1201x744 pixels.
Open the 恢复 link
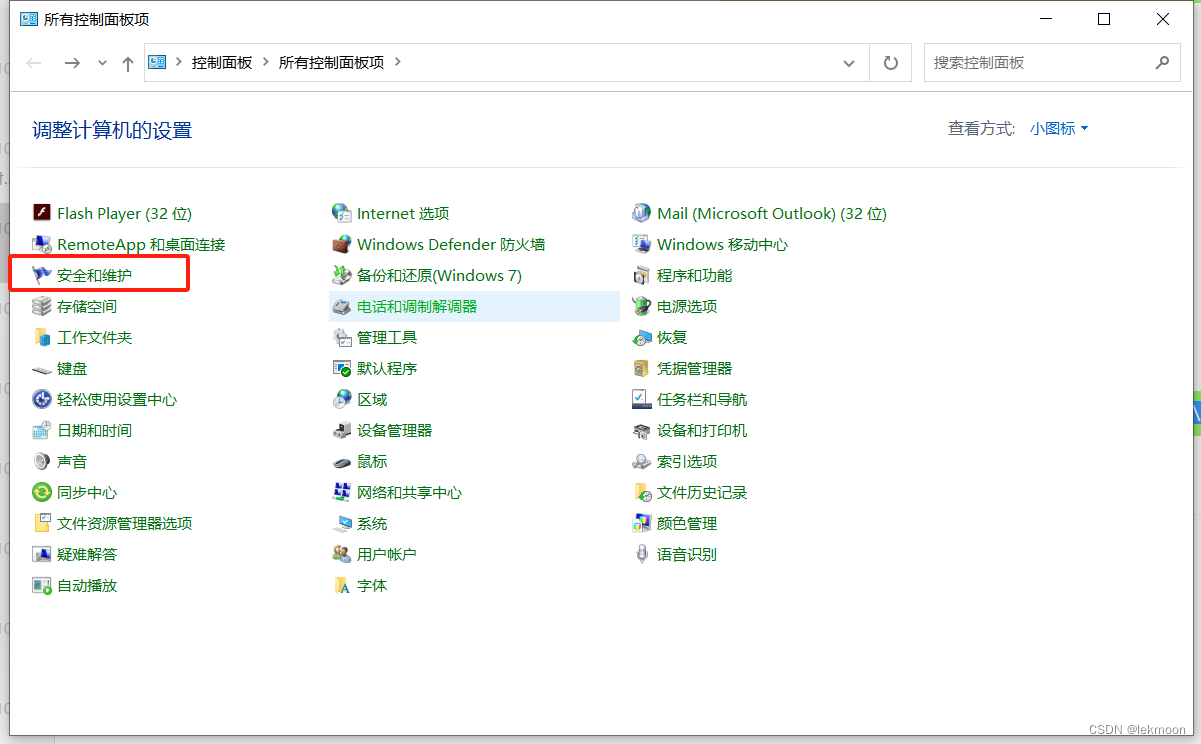(x=672, y=337)
